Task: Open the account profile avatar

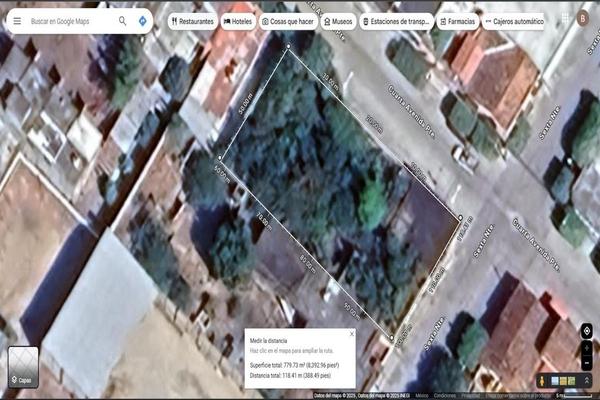Action: click(583, 17)
